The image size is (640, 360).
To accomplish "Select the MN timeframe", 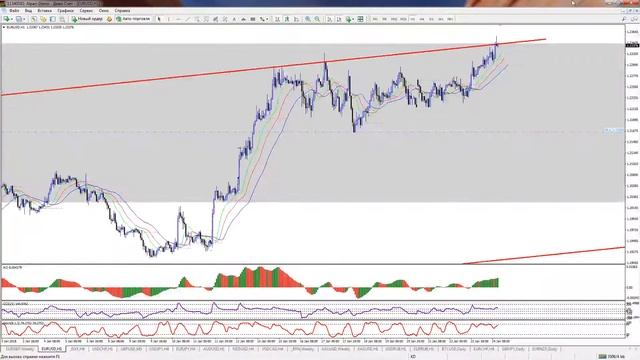I will coord(450,19).
